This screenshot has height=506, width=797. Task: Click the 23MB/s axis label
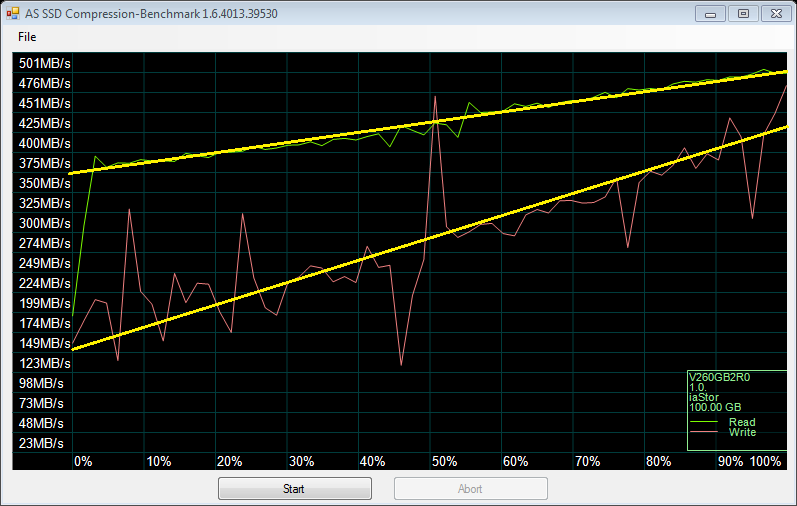point(41,443)
